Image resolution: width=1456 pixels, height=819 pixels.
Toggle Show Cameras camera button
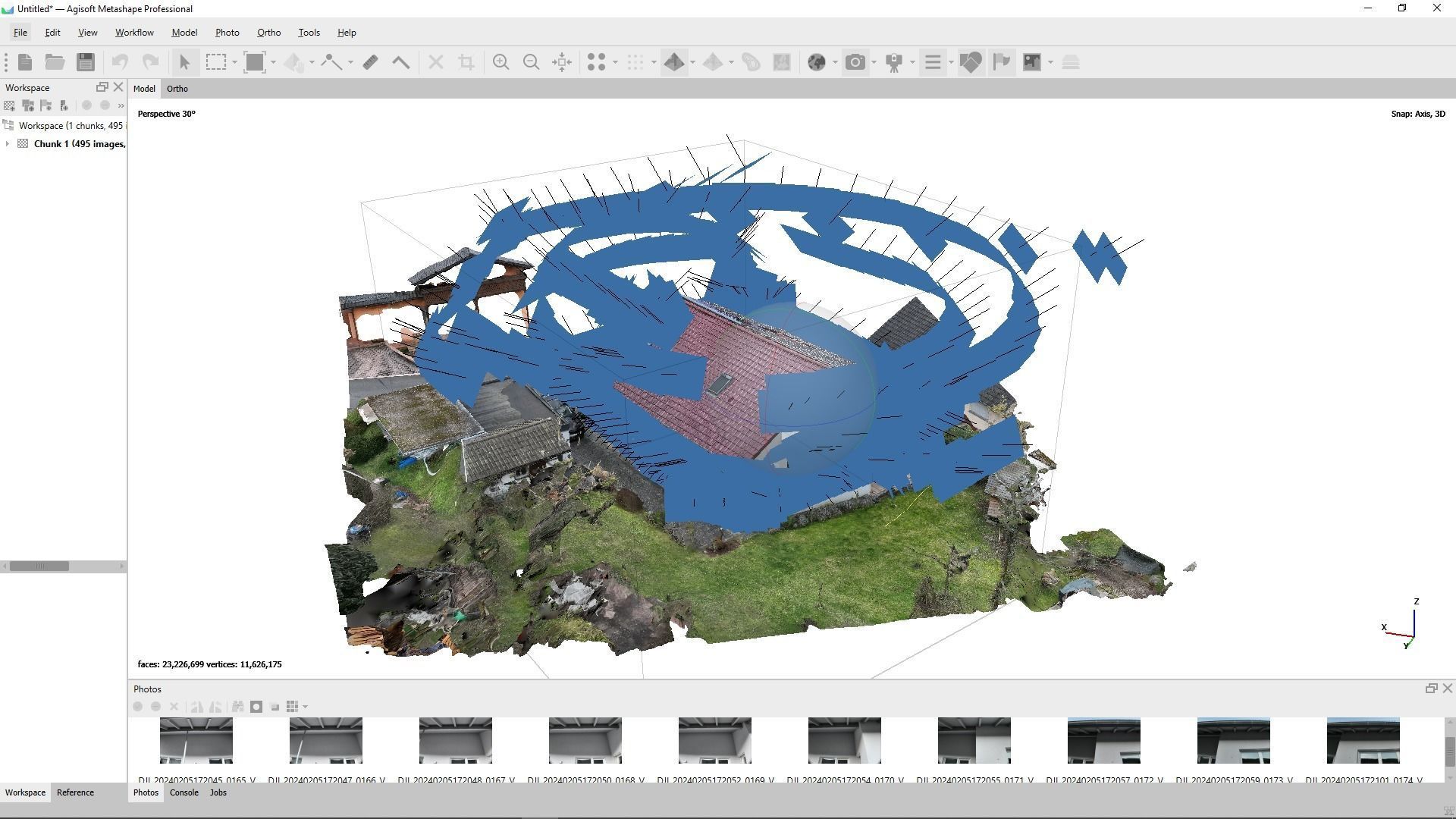(x=855, y=62)
